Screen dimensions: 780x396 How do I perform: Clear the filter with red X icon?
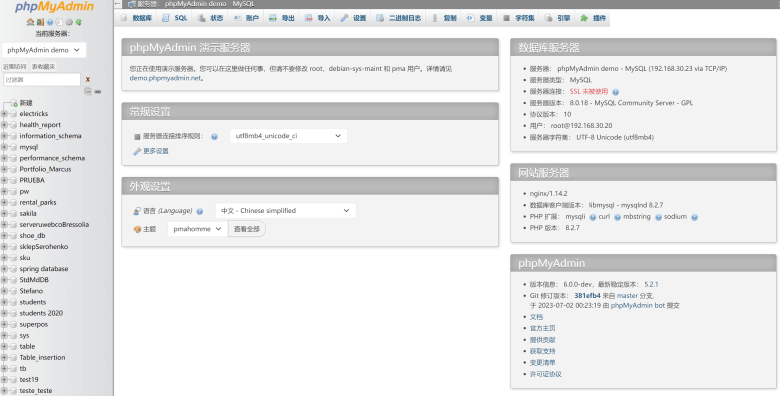(x=88, y=79)
